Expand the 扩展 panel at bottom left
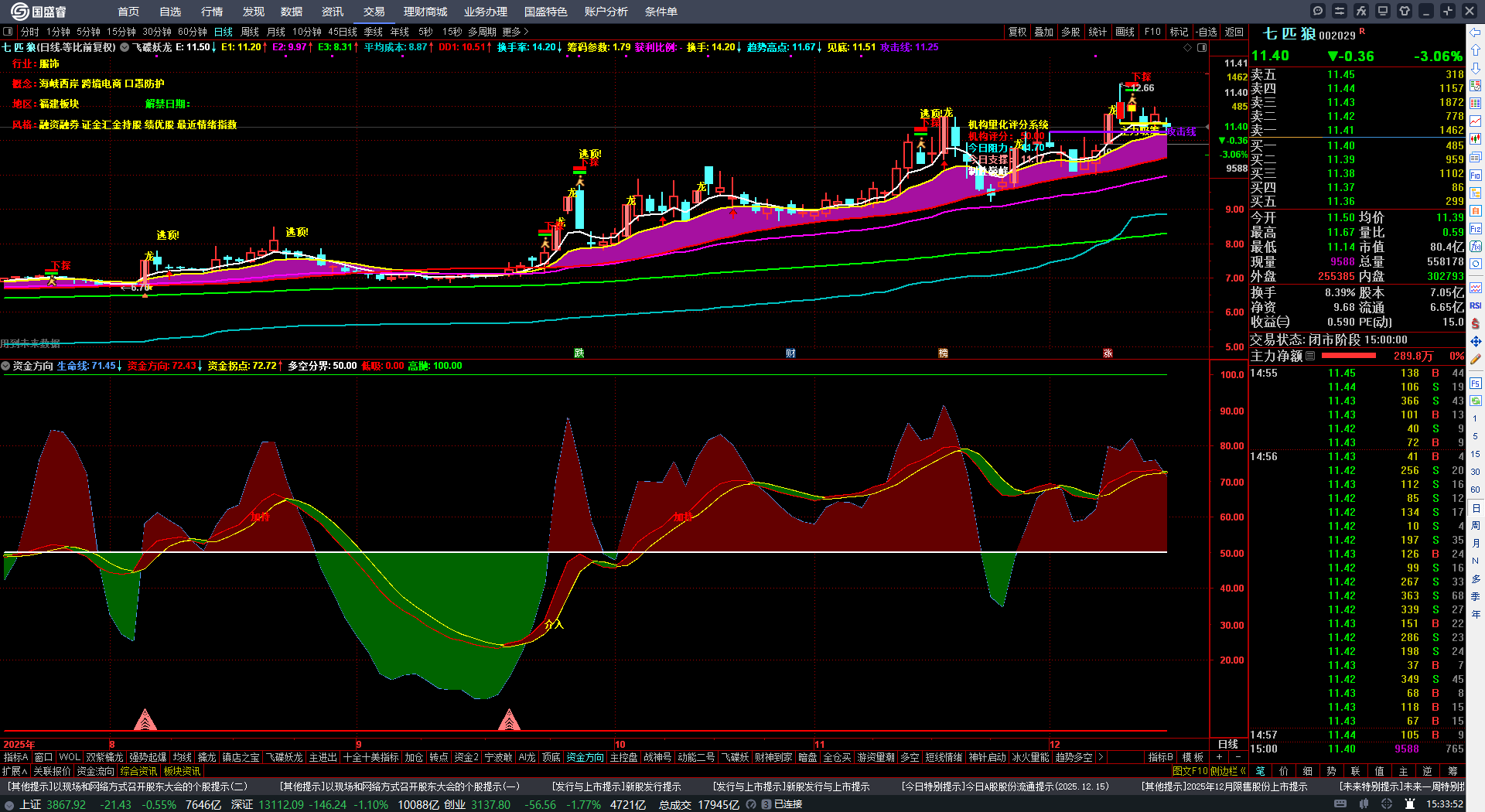Viewport: 1485px width, 812px height. point(15,771)
